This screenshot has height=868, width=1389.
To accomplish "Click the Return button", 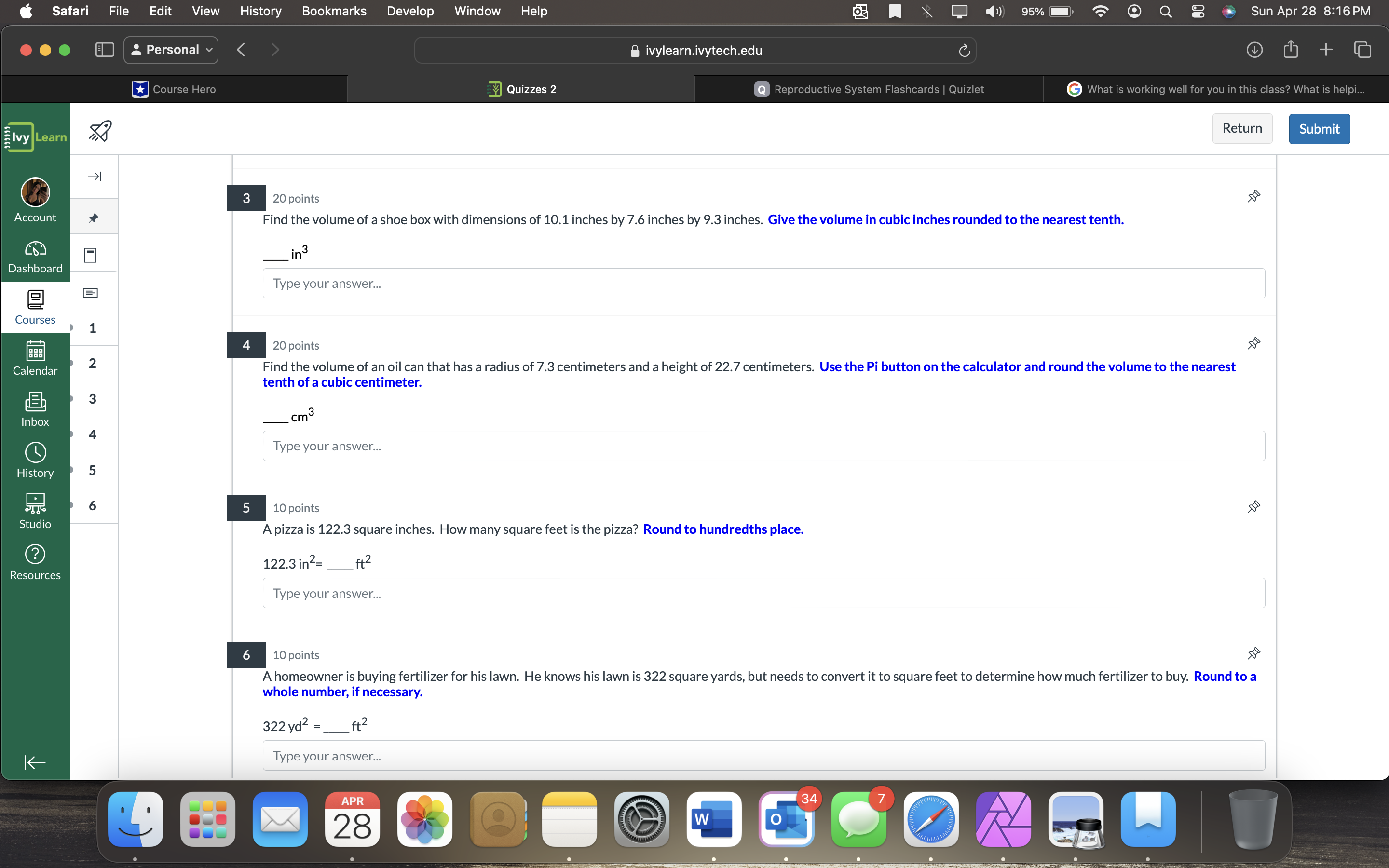I will (x=1242, y=129).
